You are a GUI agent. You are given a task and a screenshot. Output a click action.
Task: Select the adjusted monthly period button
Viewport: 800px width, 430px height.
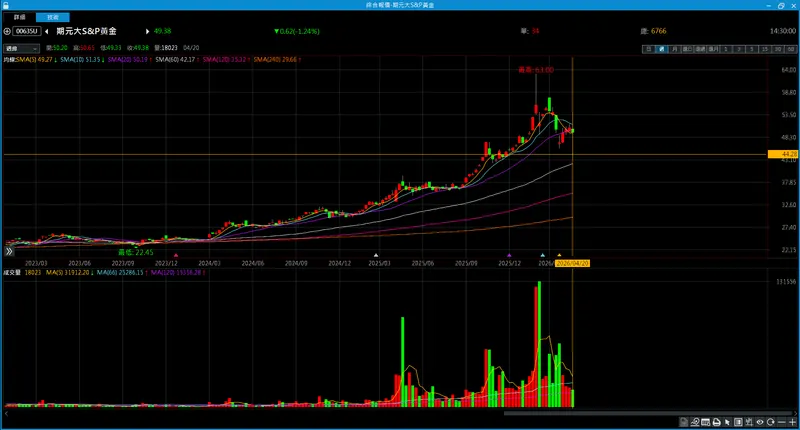pyautogui.click(x=713, y=49)
